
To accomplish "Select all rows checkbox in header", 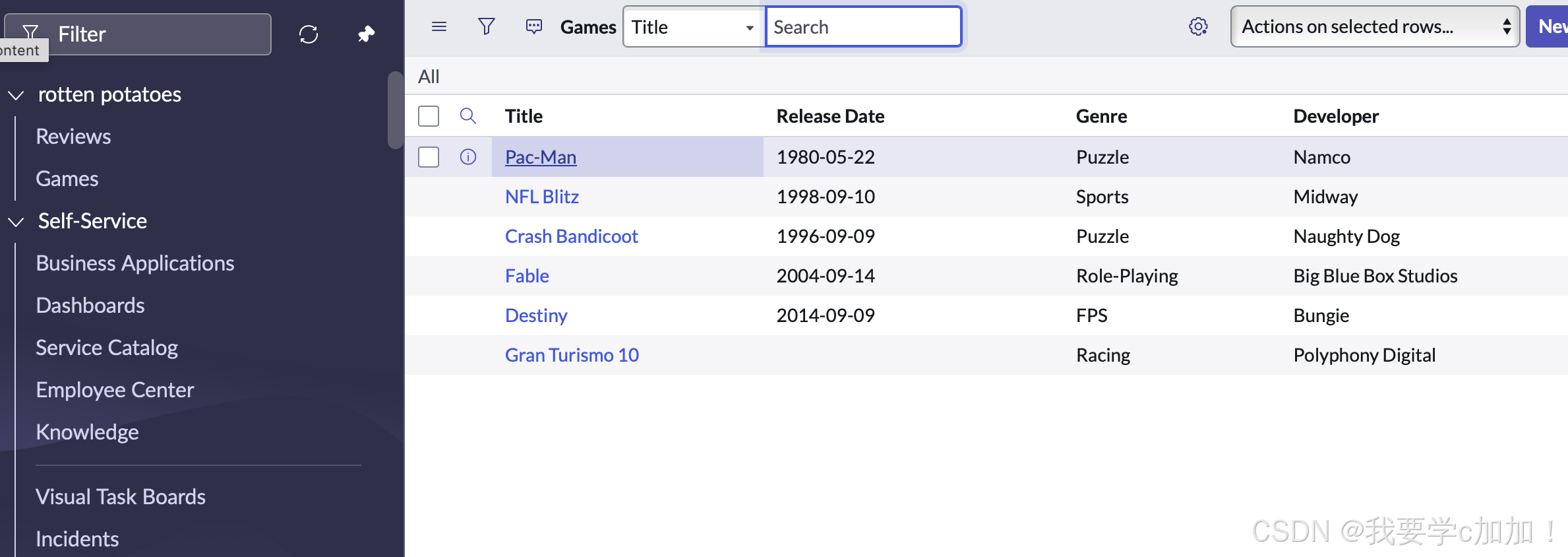I will tap(429, 116).
